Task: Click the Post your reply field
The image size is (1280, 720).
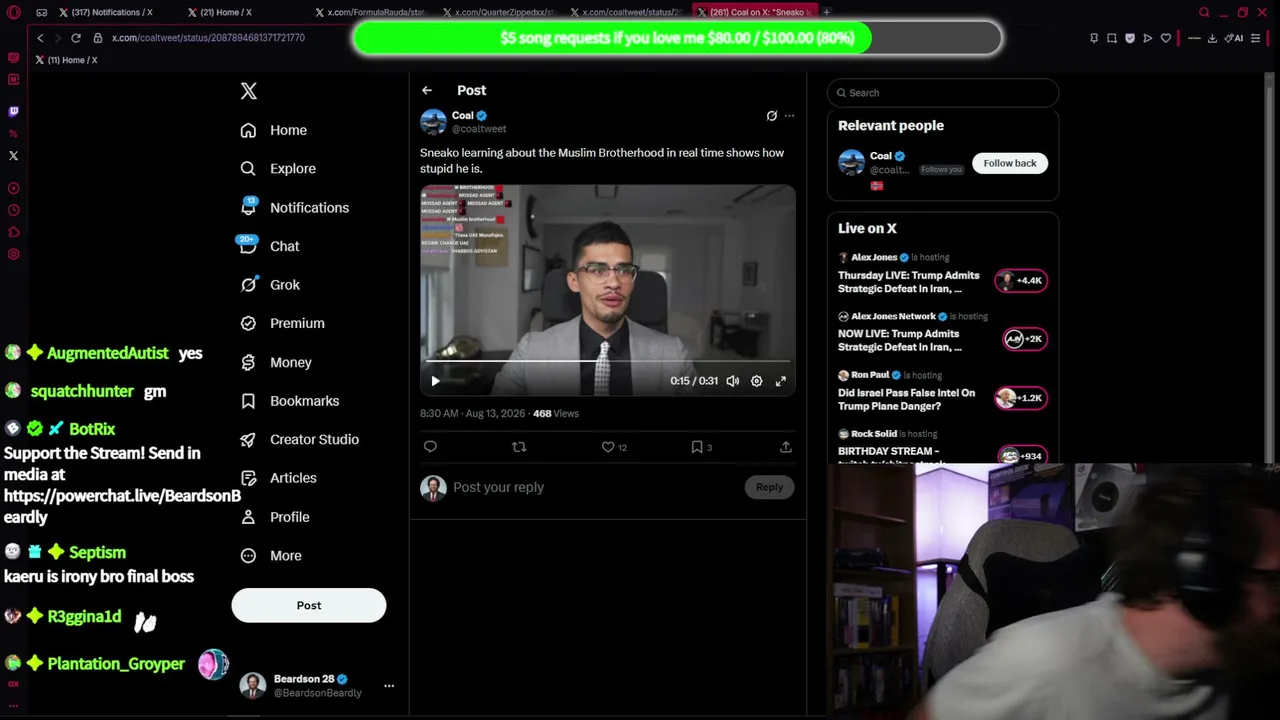Action: point(595,487)
